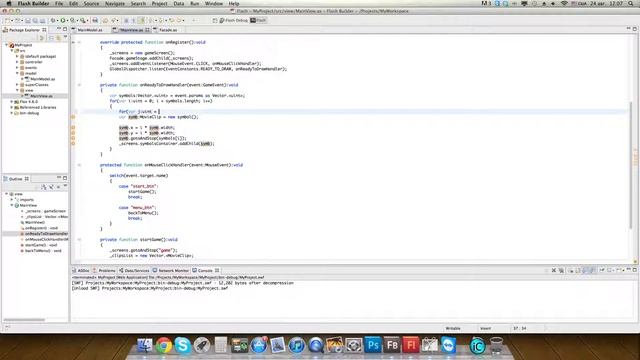Expand the controller package
Image resolution: width=640 pixels, height=360 pixels.
[17, 62]
